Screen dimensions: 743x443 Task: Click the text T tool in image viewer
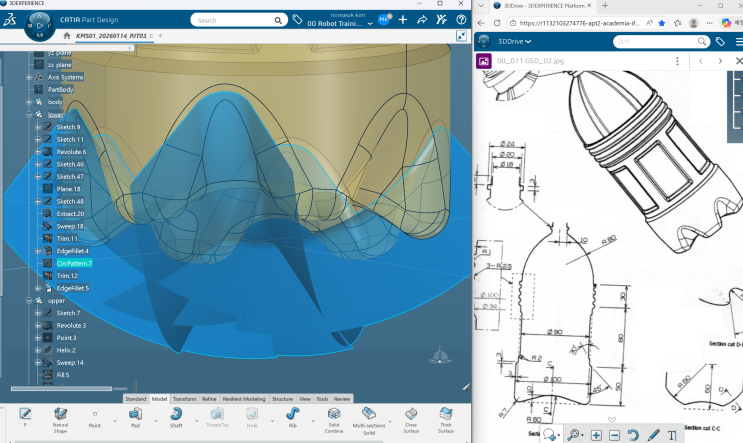tap(672, 435)
